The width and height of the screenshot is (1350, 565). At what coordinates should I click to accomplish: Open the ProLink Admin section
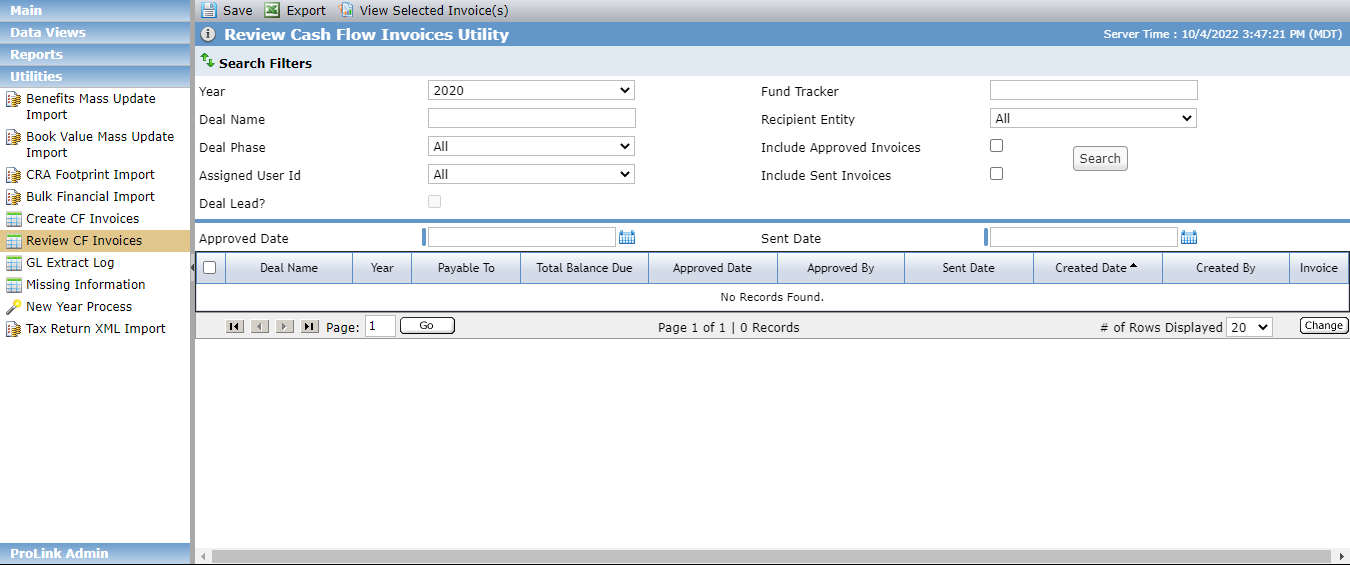[x=95, y=553]
